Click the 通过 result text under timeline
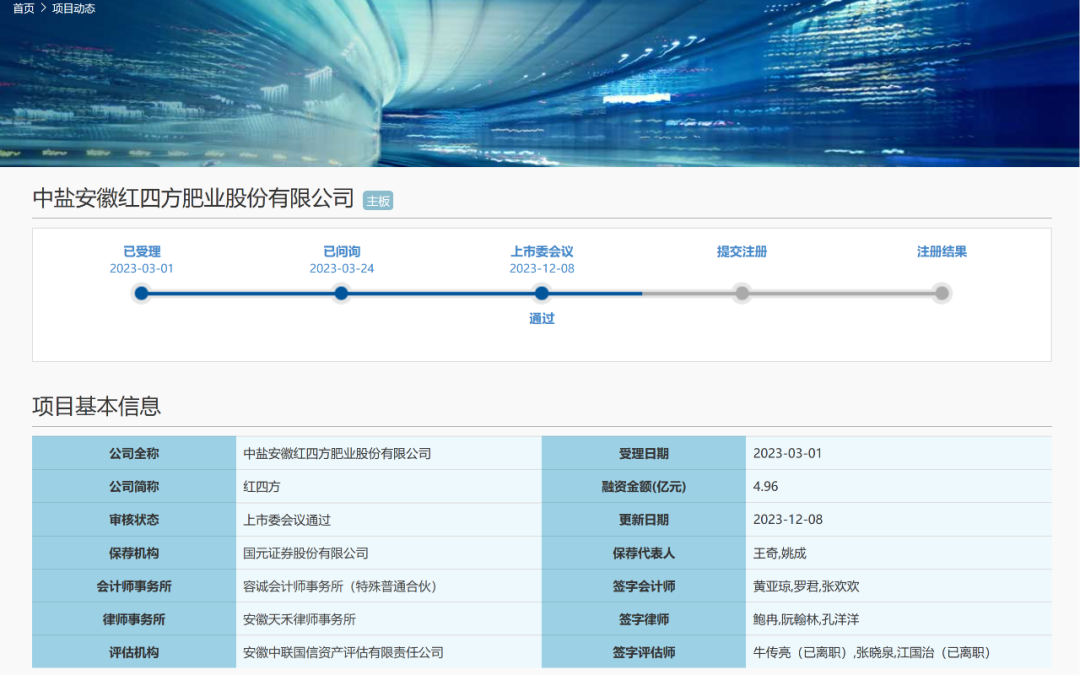This screenshot has height=675, width=1080. 542,319
